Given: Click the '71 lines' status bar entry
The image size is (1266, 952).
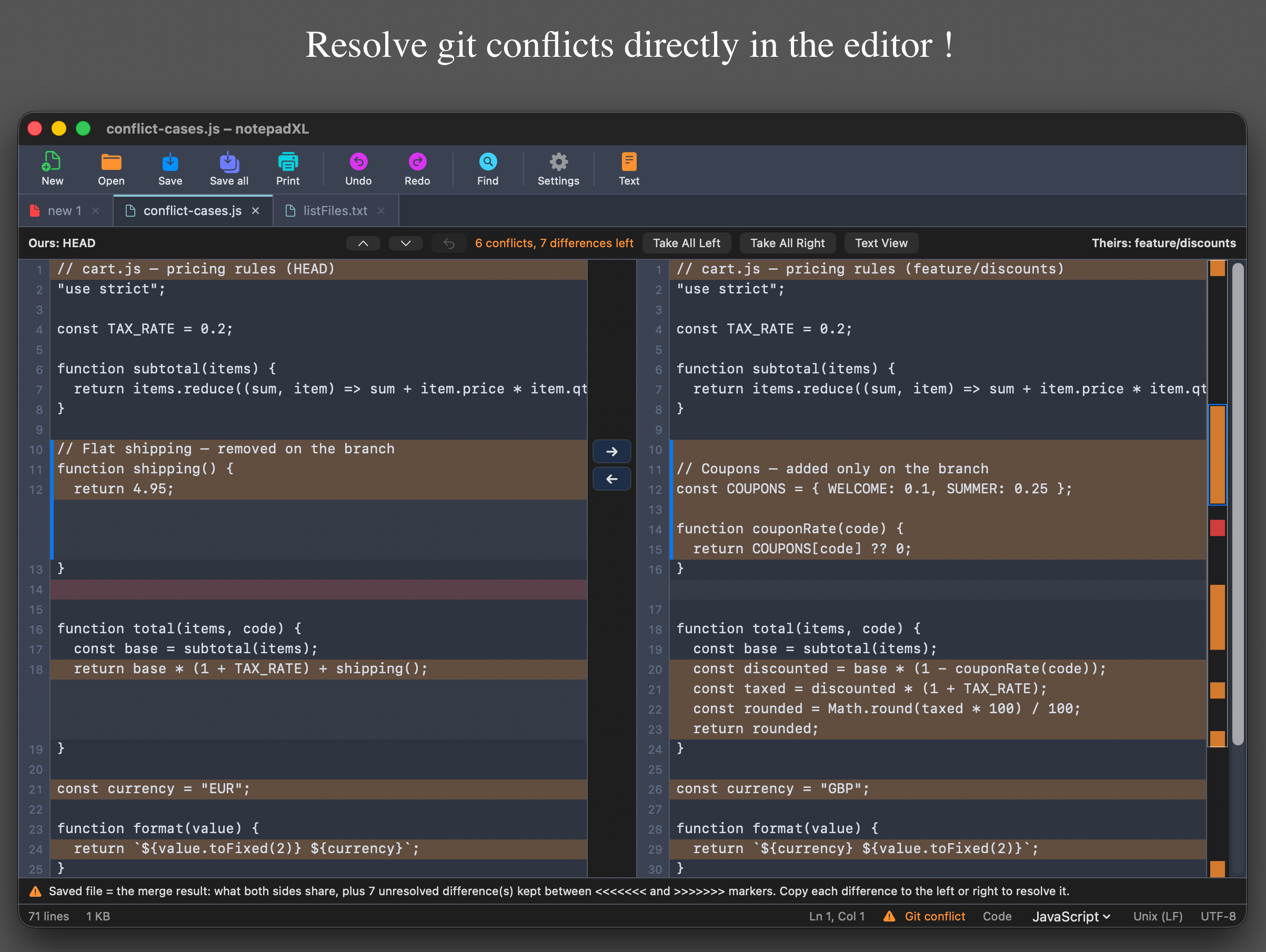Looking at the screenshot, I should point(48,917).
